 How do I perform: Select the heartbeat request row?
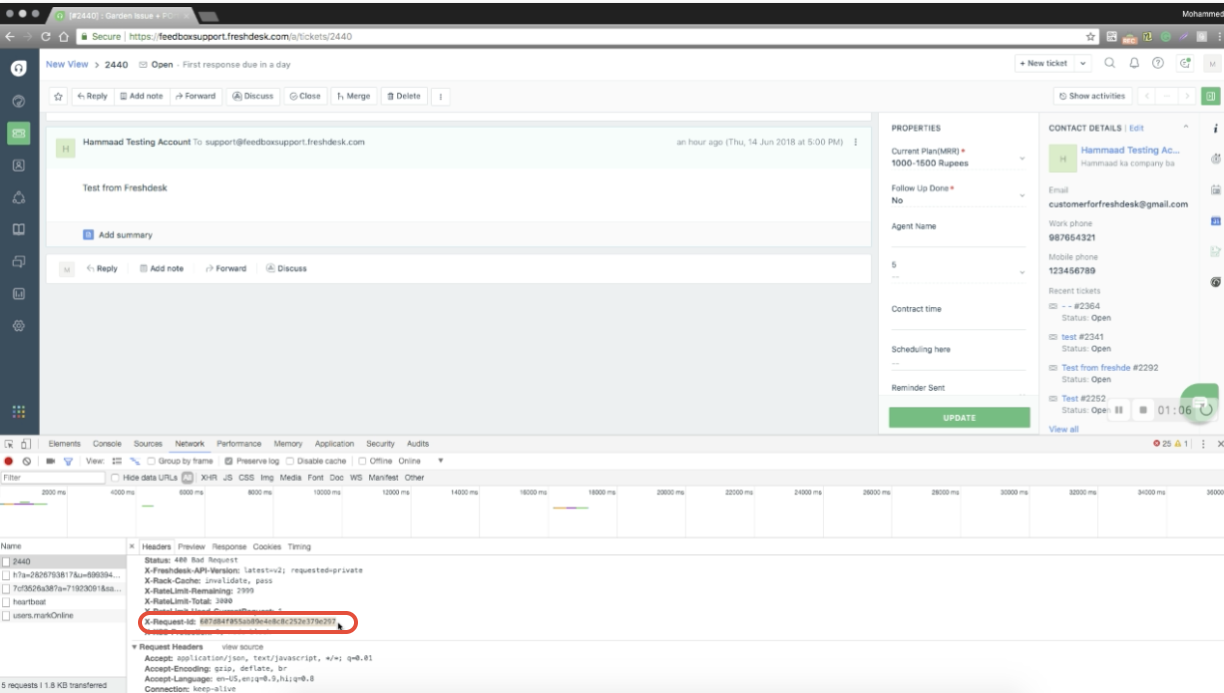coord(63,602)
